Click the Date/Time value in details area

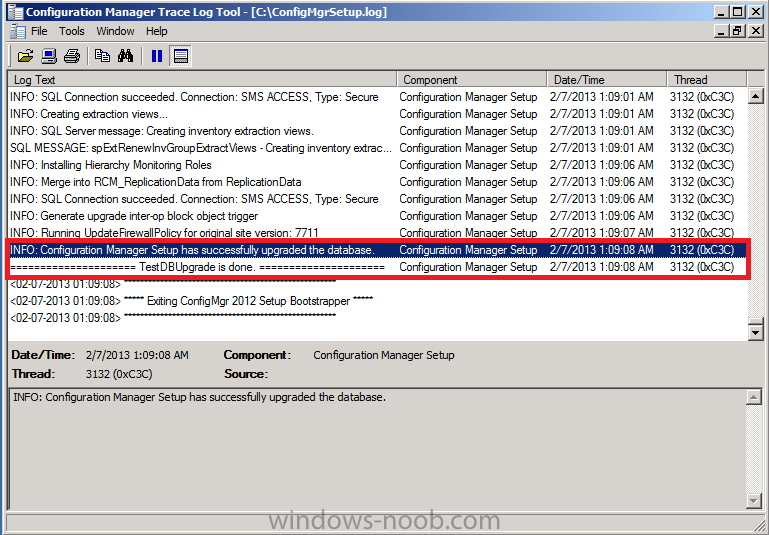[137, 355]
